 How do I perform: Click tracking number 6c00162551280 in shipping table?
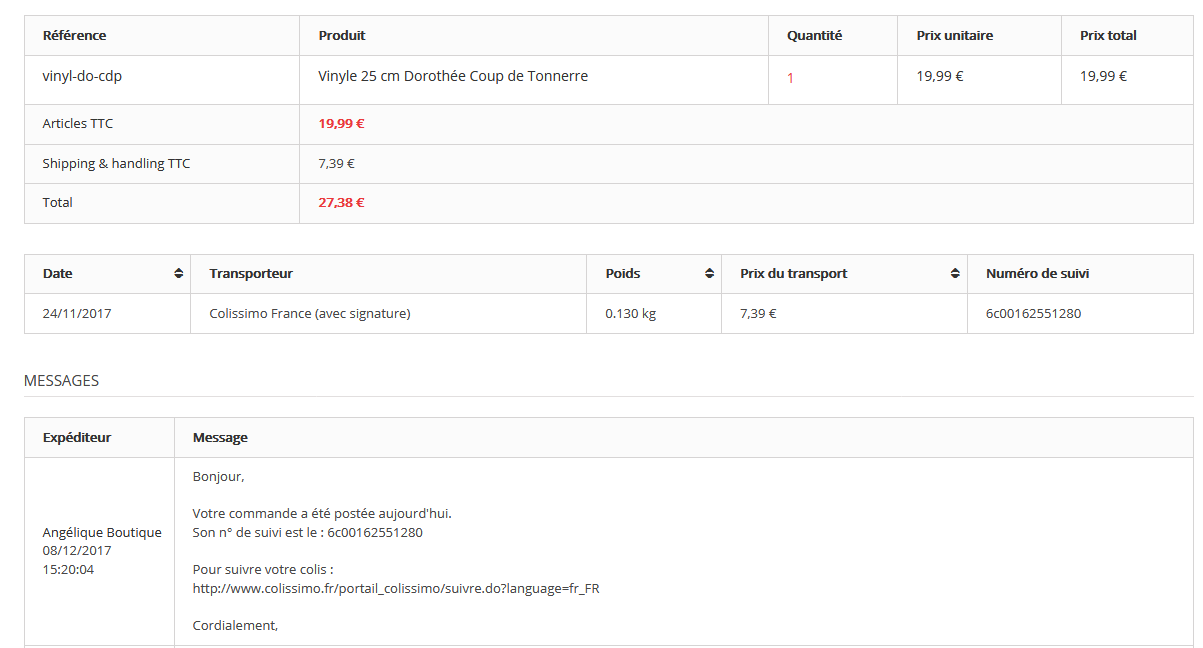click(x=1033, y=314)
